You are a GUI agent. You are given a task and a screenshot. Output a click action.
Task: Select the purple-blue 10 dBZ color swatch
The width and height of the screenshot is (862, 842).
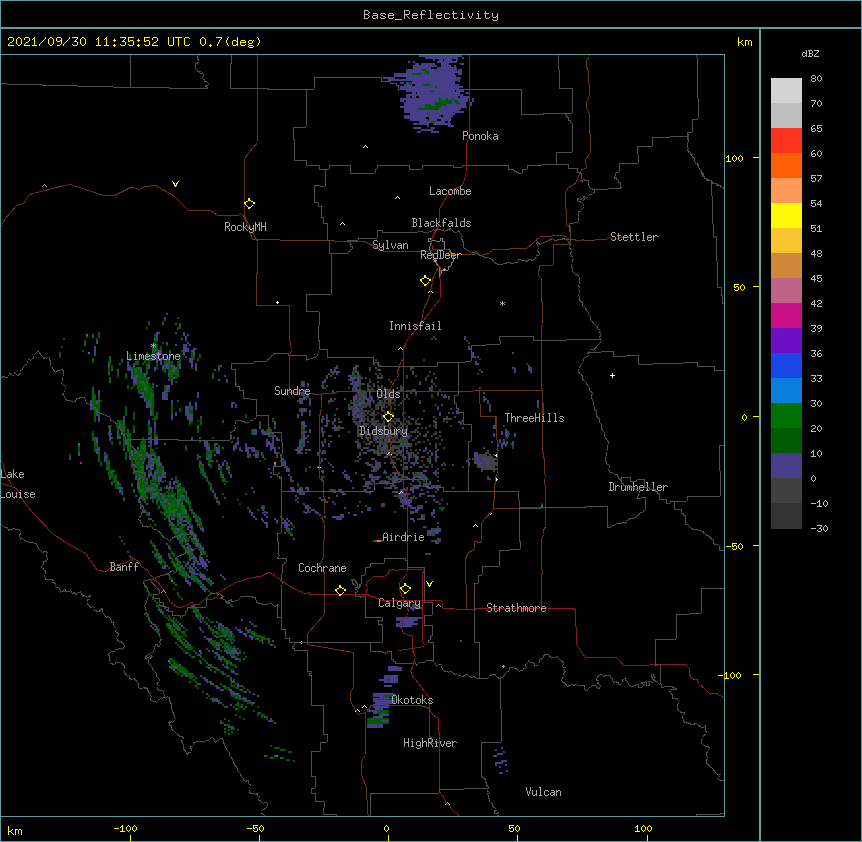point(786,466)
